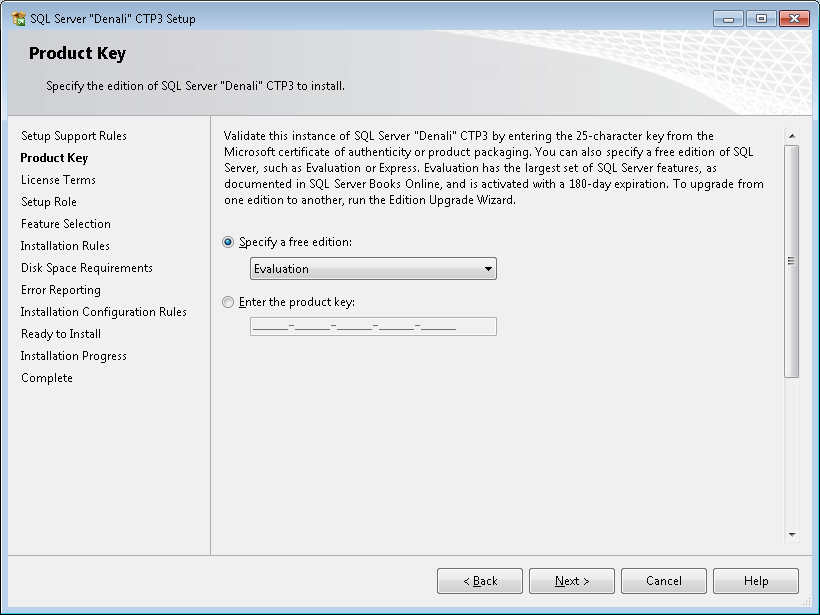Viewport: 820px width, 615px height.
Task: Select 'Disk Space Requirements' in the step list
Action: 87,268
